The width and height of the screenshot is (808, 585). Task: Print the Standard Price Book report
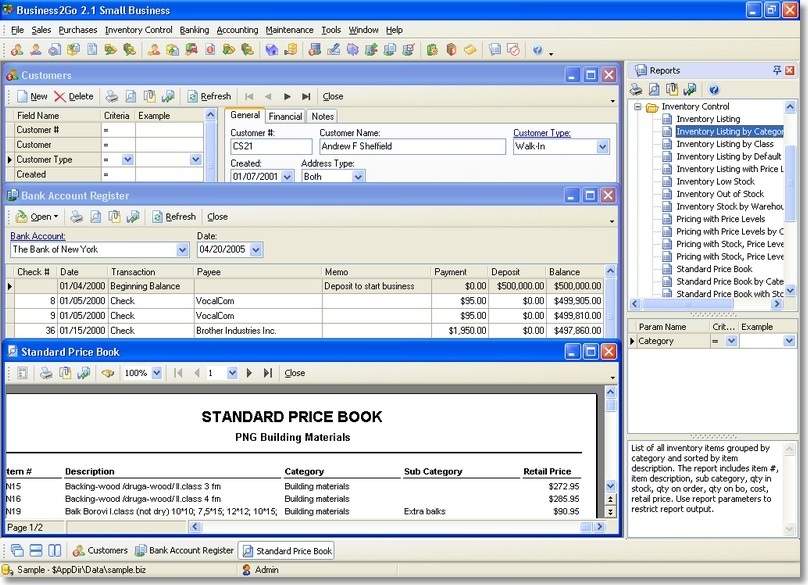coord(46,372)
